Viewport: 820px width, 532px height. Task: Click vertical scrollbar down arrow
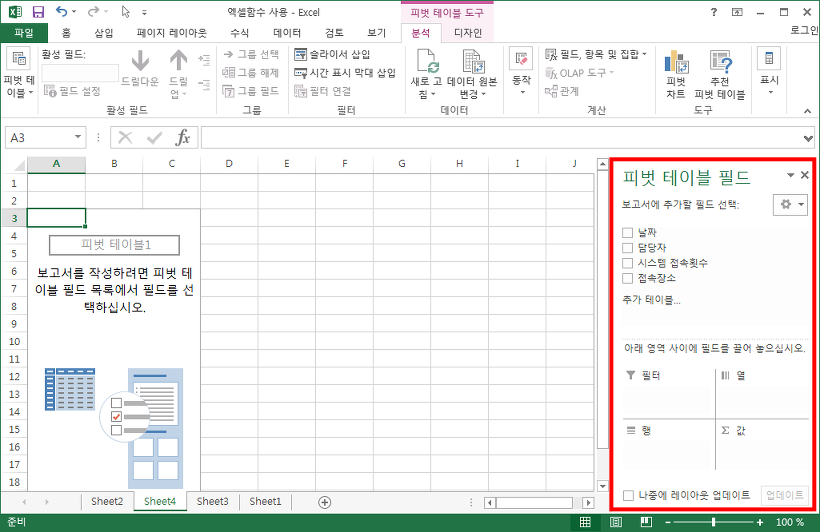pos(602,486)
